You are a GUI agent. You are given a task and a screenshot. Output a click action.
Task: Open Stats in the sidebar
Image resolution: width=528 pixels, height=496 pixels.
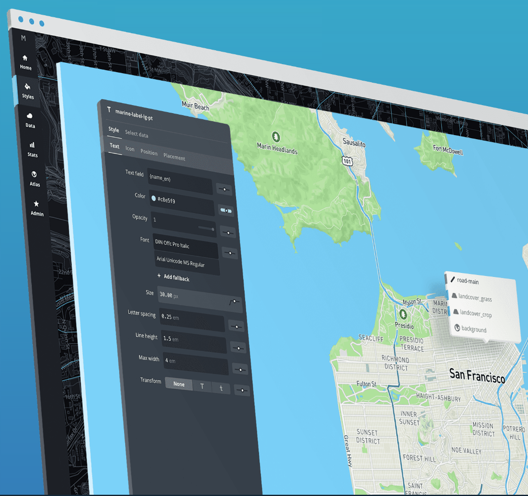[32, 150]
